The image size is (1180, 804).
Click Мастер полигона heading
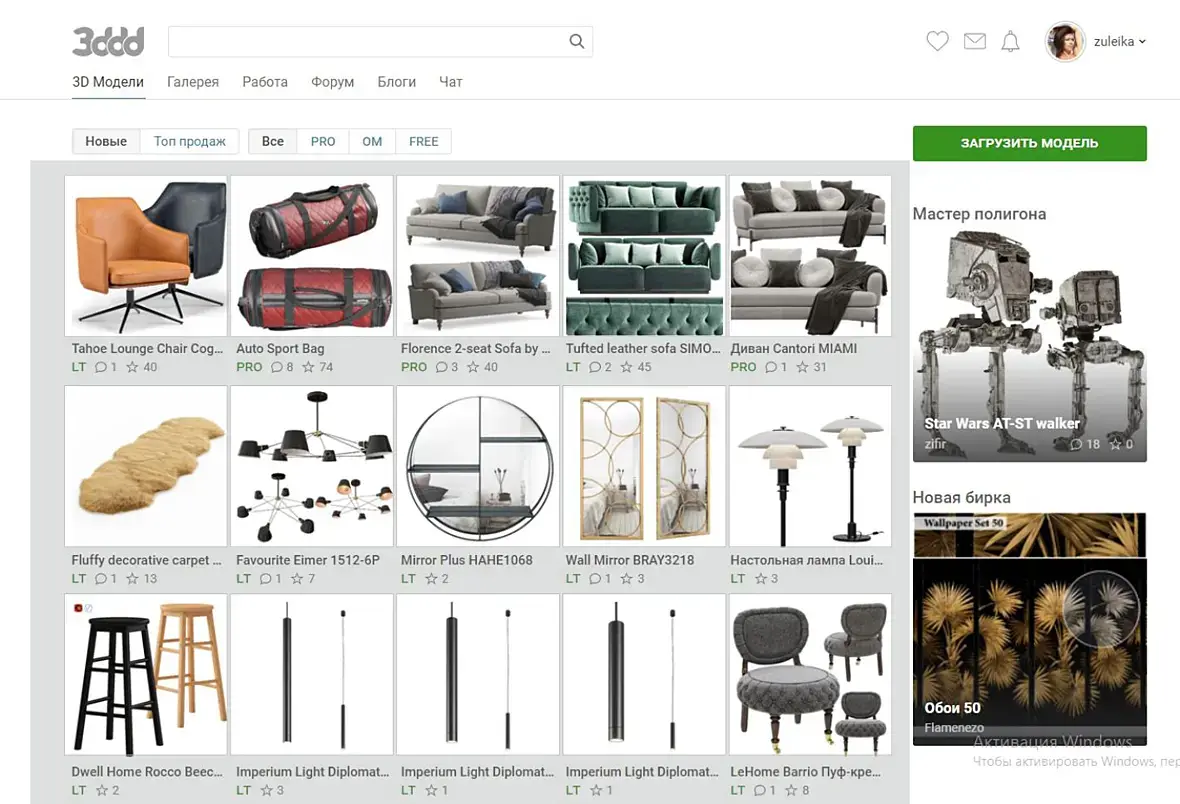[x=979, y=214]
